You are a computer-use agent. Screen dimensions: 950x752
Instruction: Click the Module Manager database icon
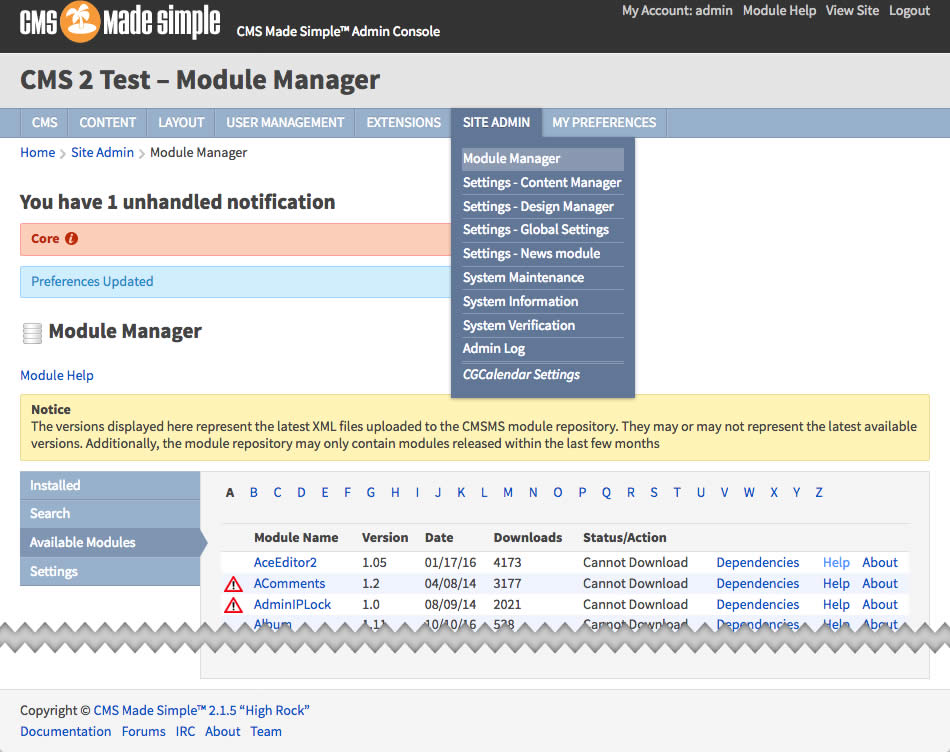coord(32,332)
